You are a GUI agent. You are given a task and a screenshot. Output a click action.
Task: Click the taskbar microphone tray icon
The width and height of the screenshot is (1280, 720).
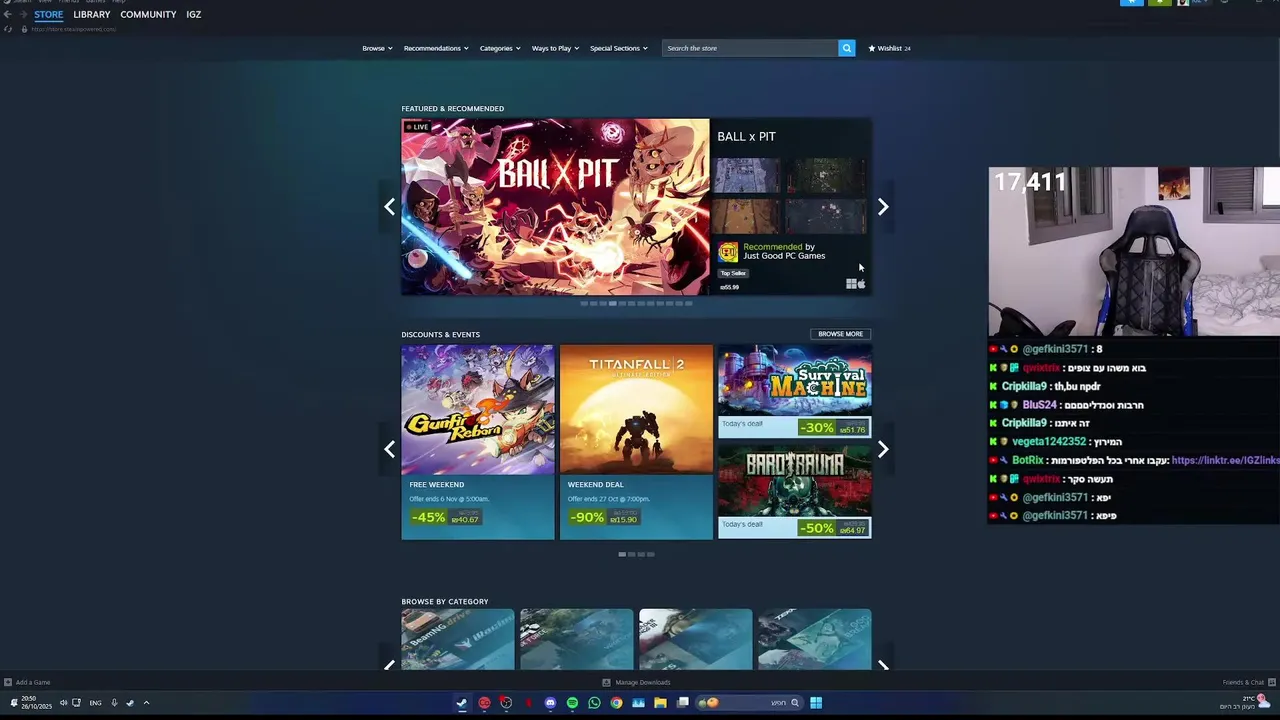click(x=114, y=703)
